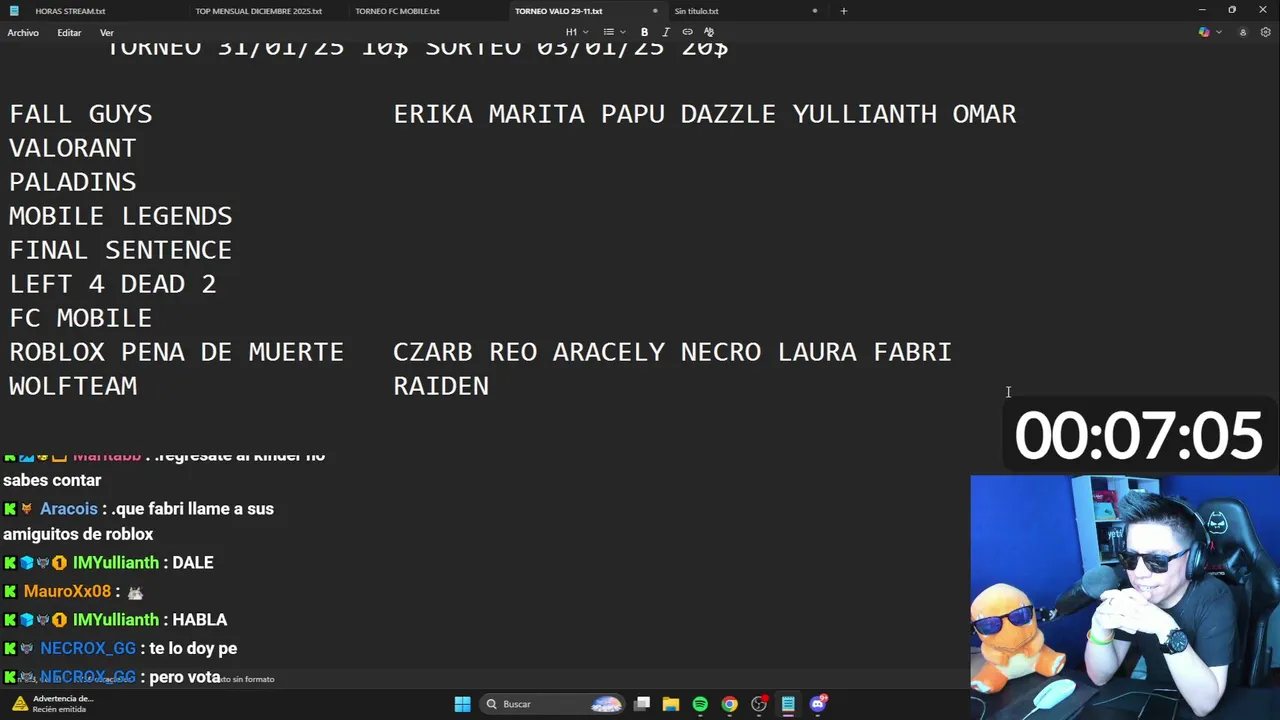Click the name FABRI in Roblox row

click(x=913, y=352)
